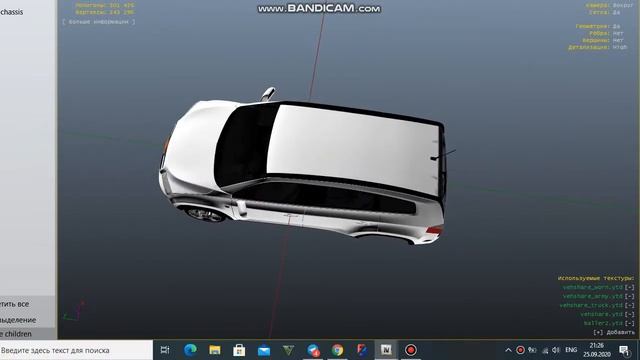Switch to the active ZModeler-style app on the taskbar

(386, 350)
